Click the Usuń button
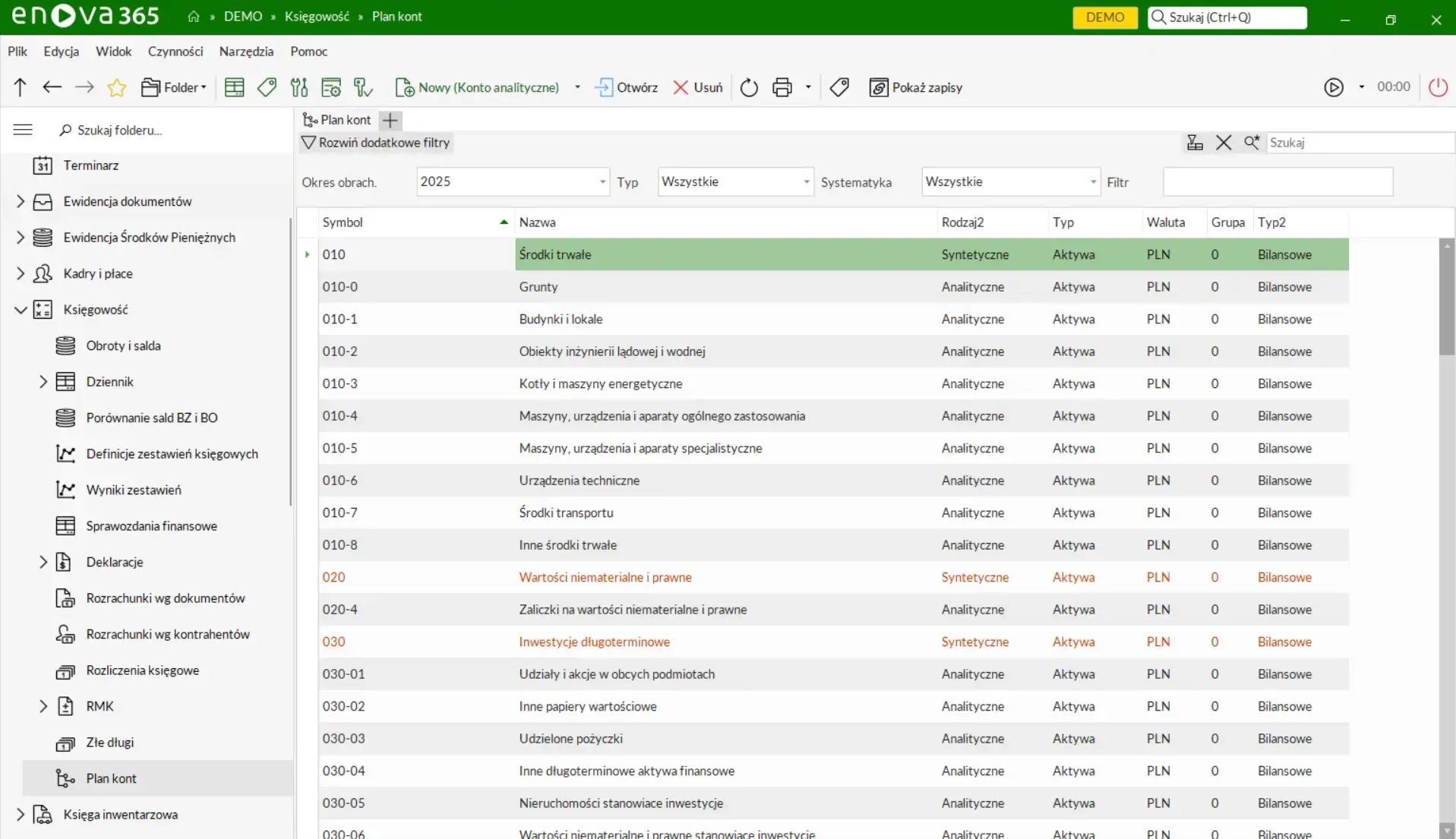Screen dimensions: 1456x839 point(698,88)
